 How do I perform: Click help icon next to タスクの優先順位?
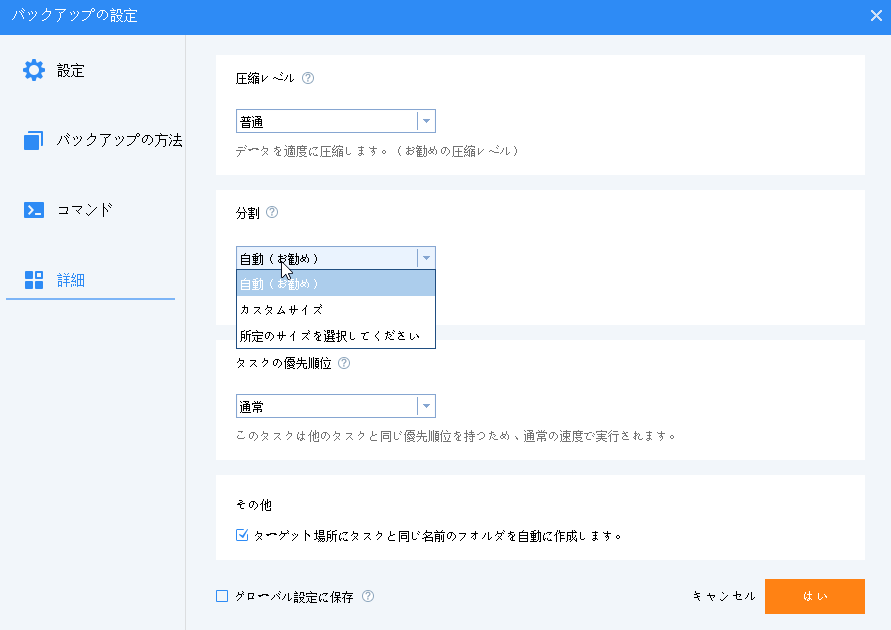point(344,364)
